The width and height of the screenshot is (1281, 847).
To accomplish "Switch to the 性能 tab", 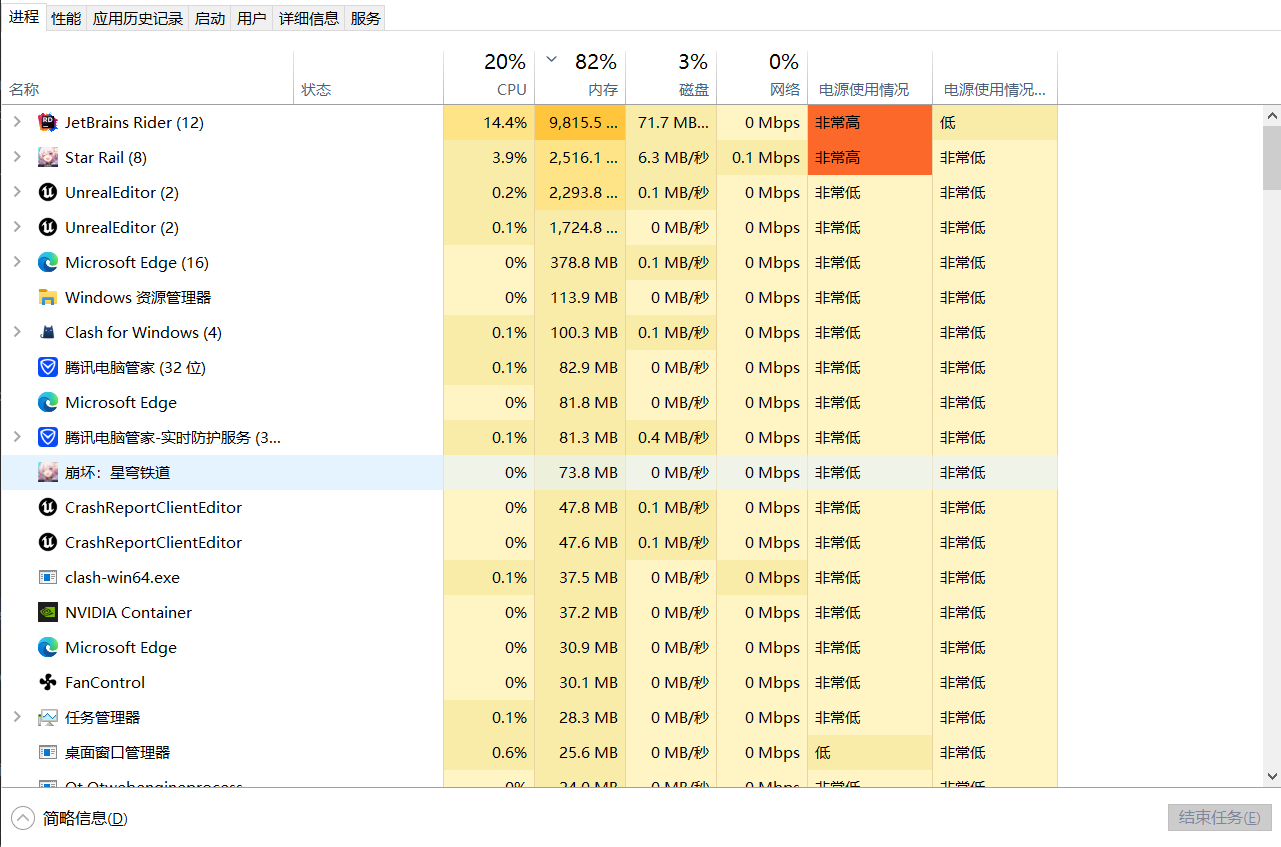I will coord(66,18).
